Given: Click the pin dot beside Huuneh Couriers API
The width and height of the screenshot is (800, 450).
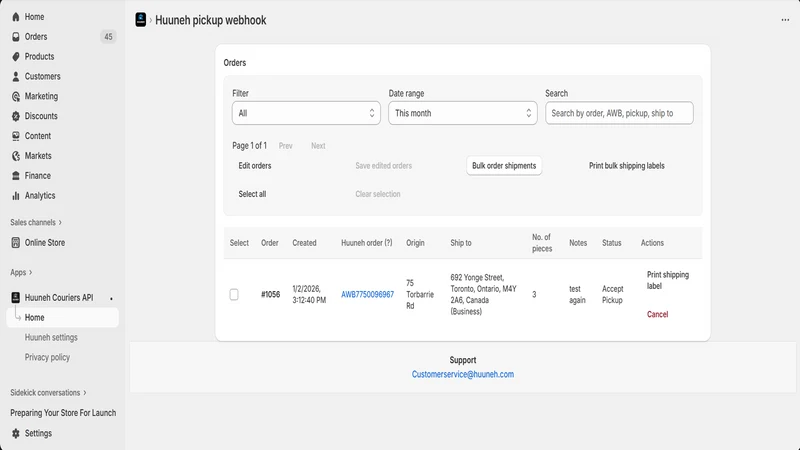Looking at the screenshot, I should click(x=111, y=298).
